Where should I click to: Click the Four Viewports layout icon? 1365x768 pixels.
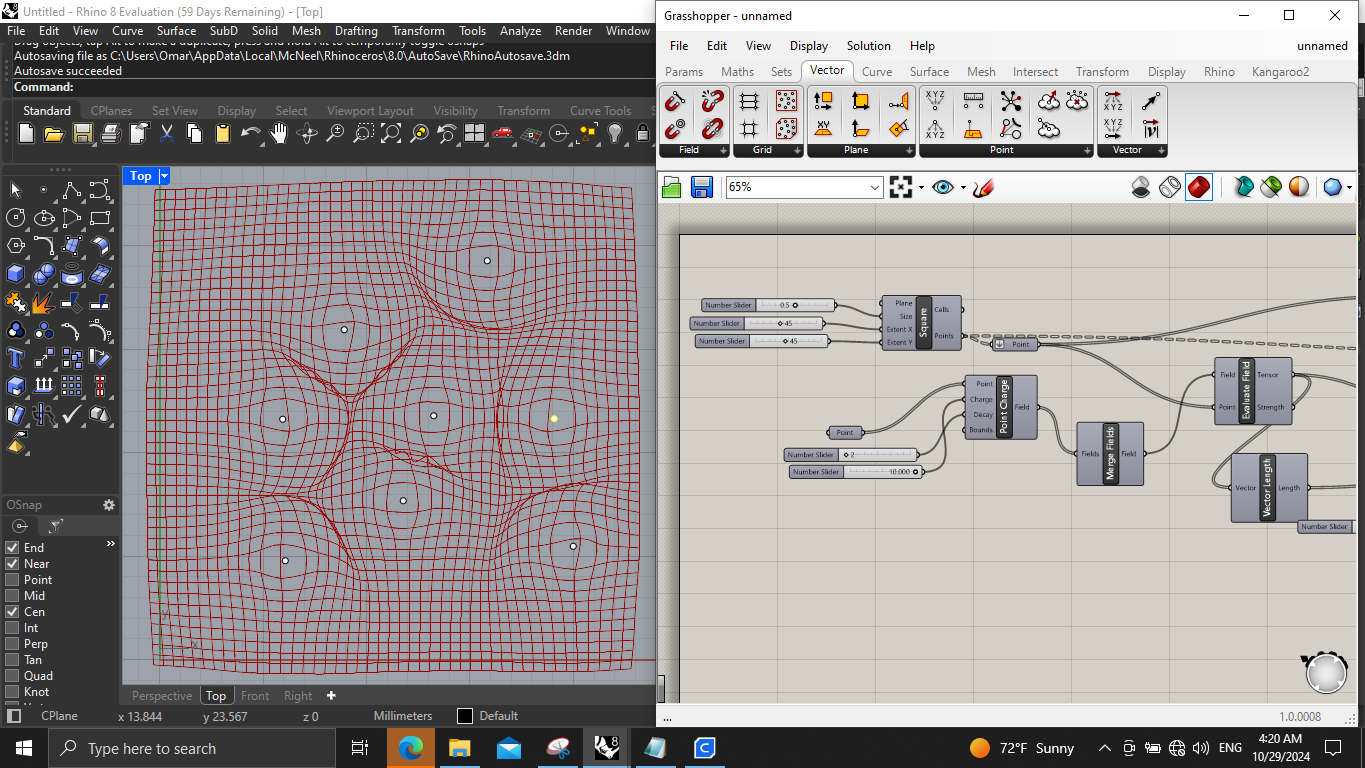[x=475, y=133]
